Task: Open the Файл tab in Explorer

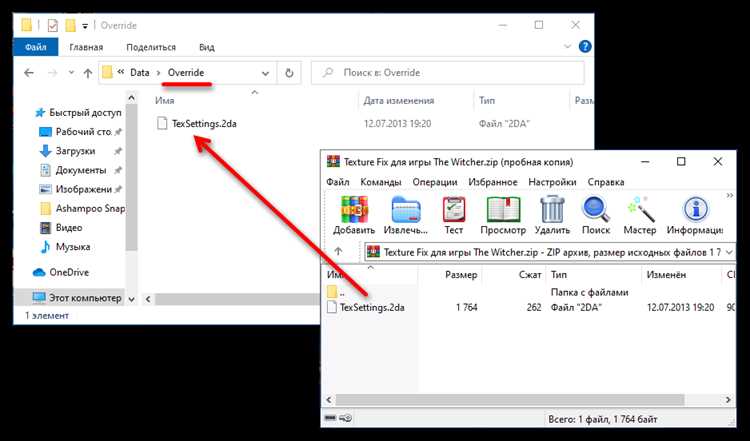Action: pyautogui.click(x=35, y=47)
